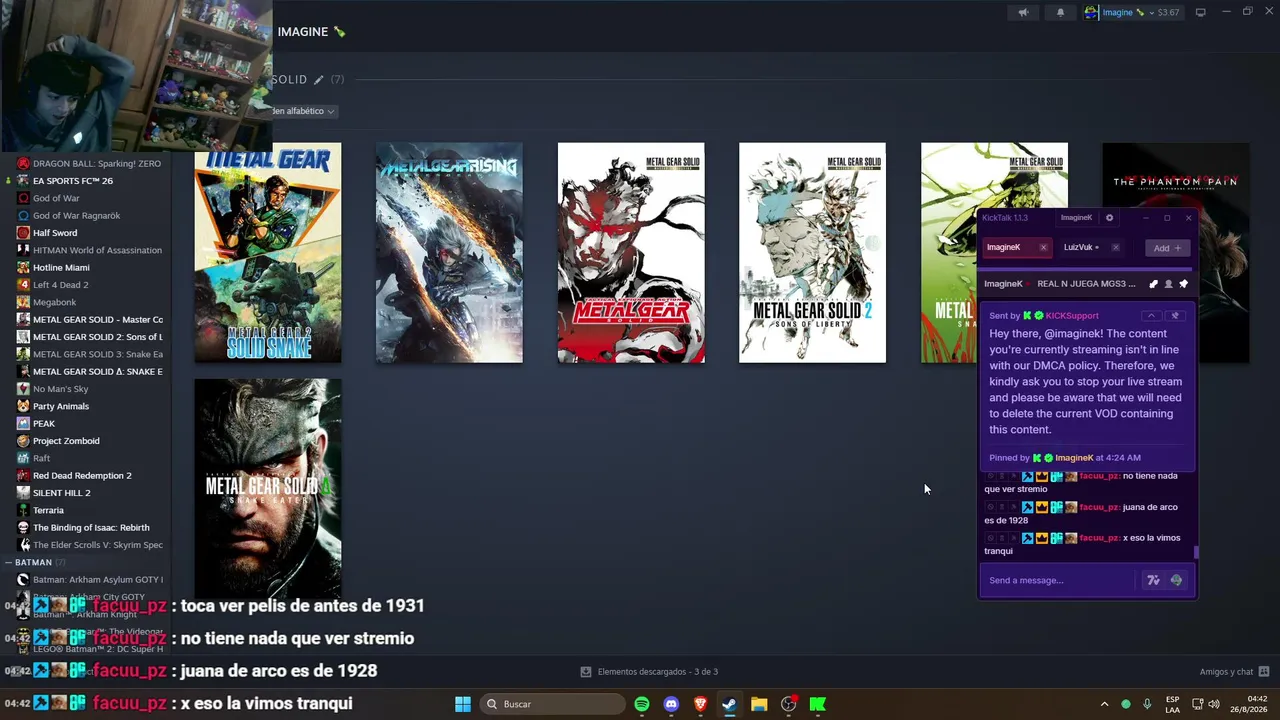
Task: Open the Metal Gear Rising game cover
Action: coord(449,253)
